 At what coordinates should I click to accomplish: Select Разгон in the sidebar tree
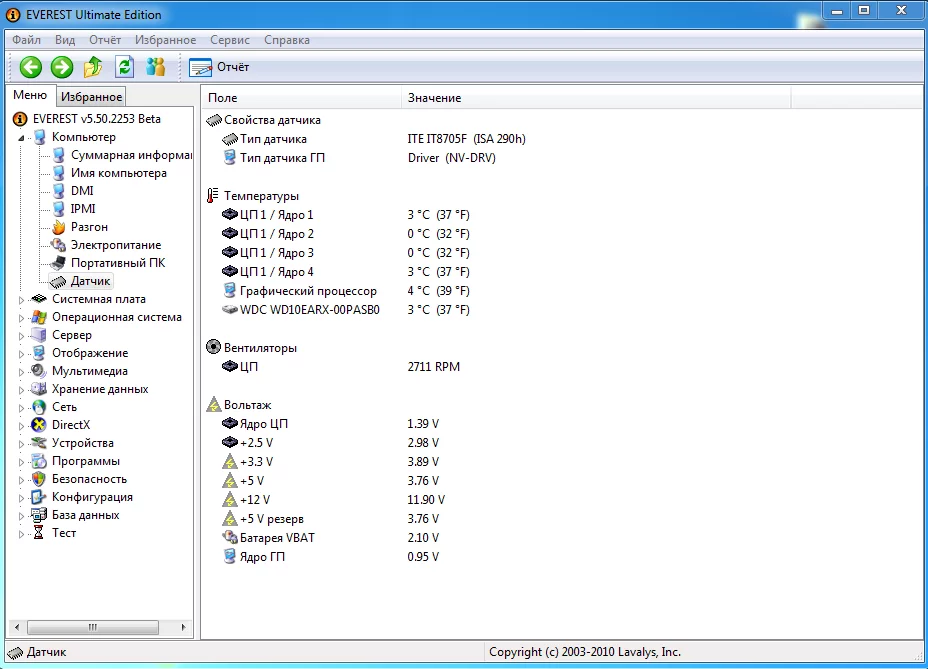(x=89, y=227)
